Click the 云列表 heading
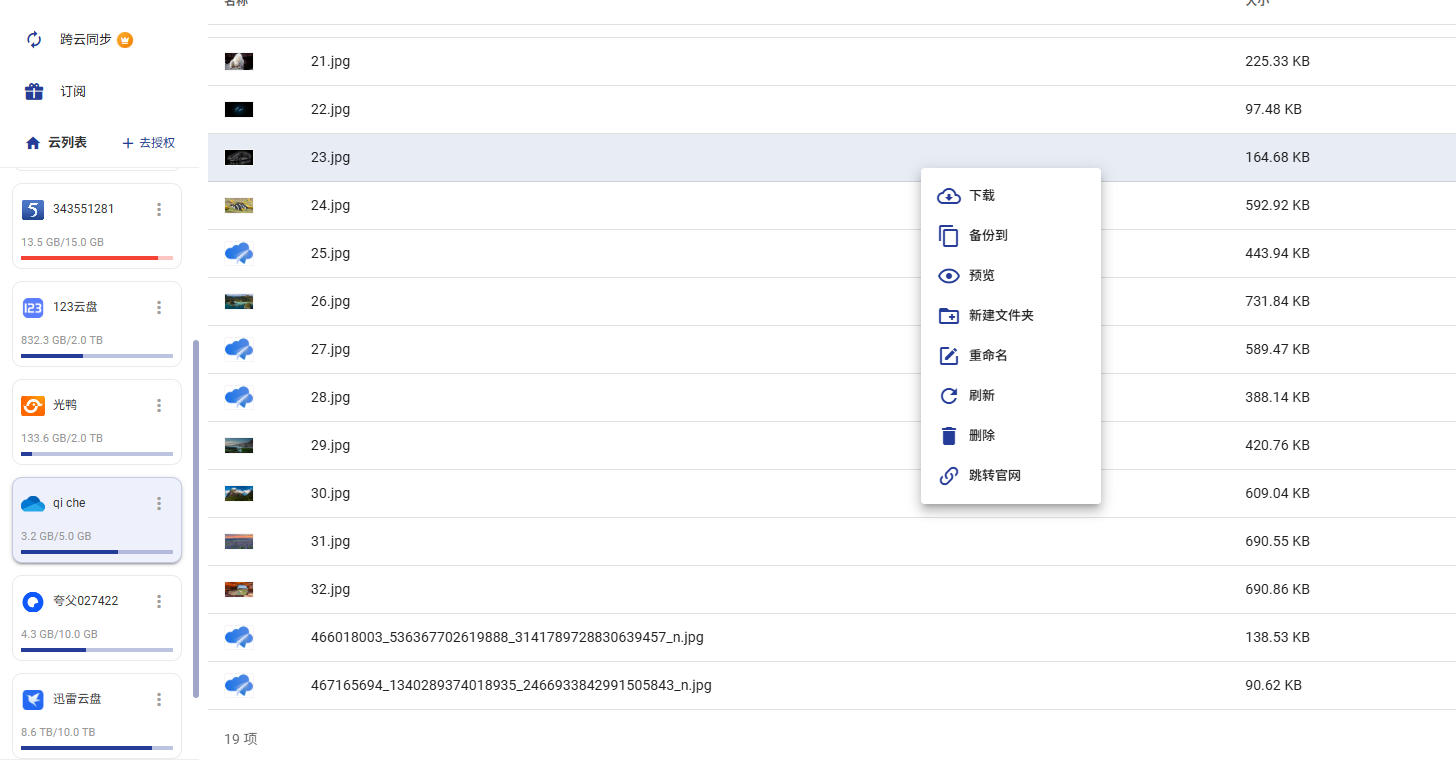Image resolution: width=1456 pixels, height=776 pixels. [x=67, y=143]
